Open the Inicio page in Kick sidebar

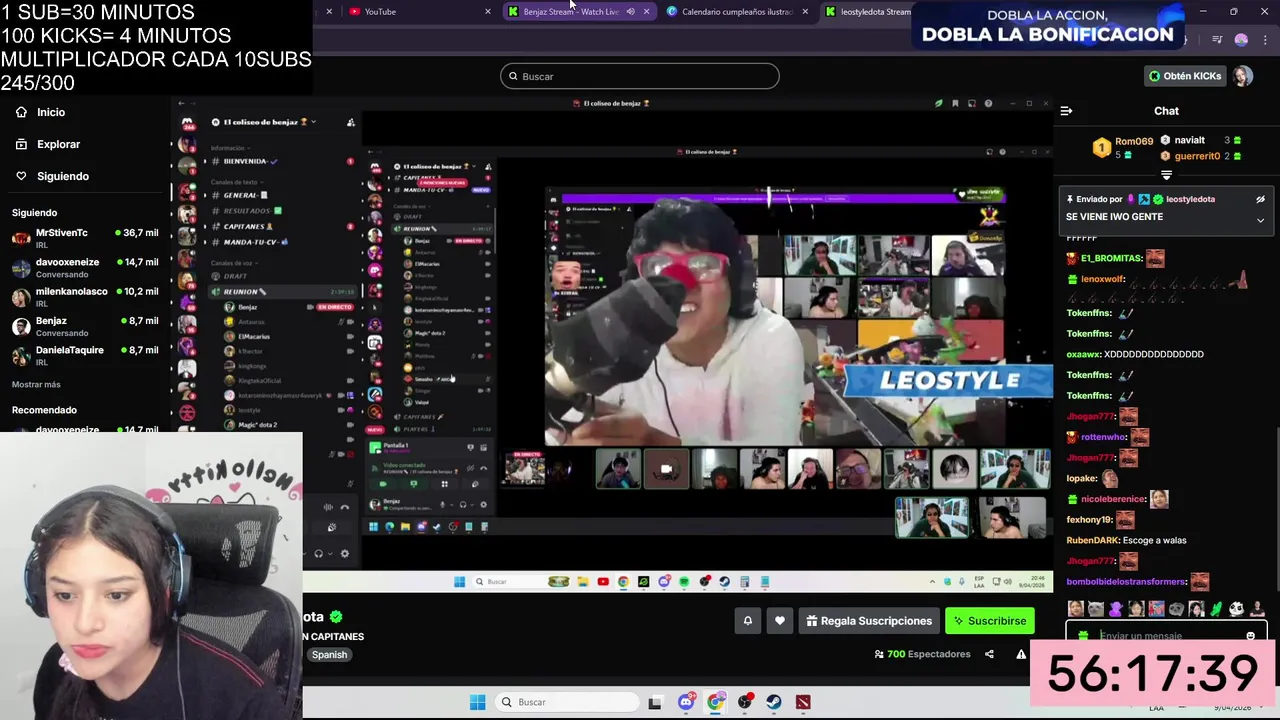tap(40, 112)
